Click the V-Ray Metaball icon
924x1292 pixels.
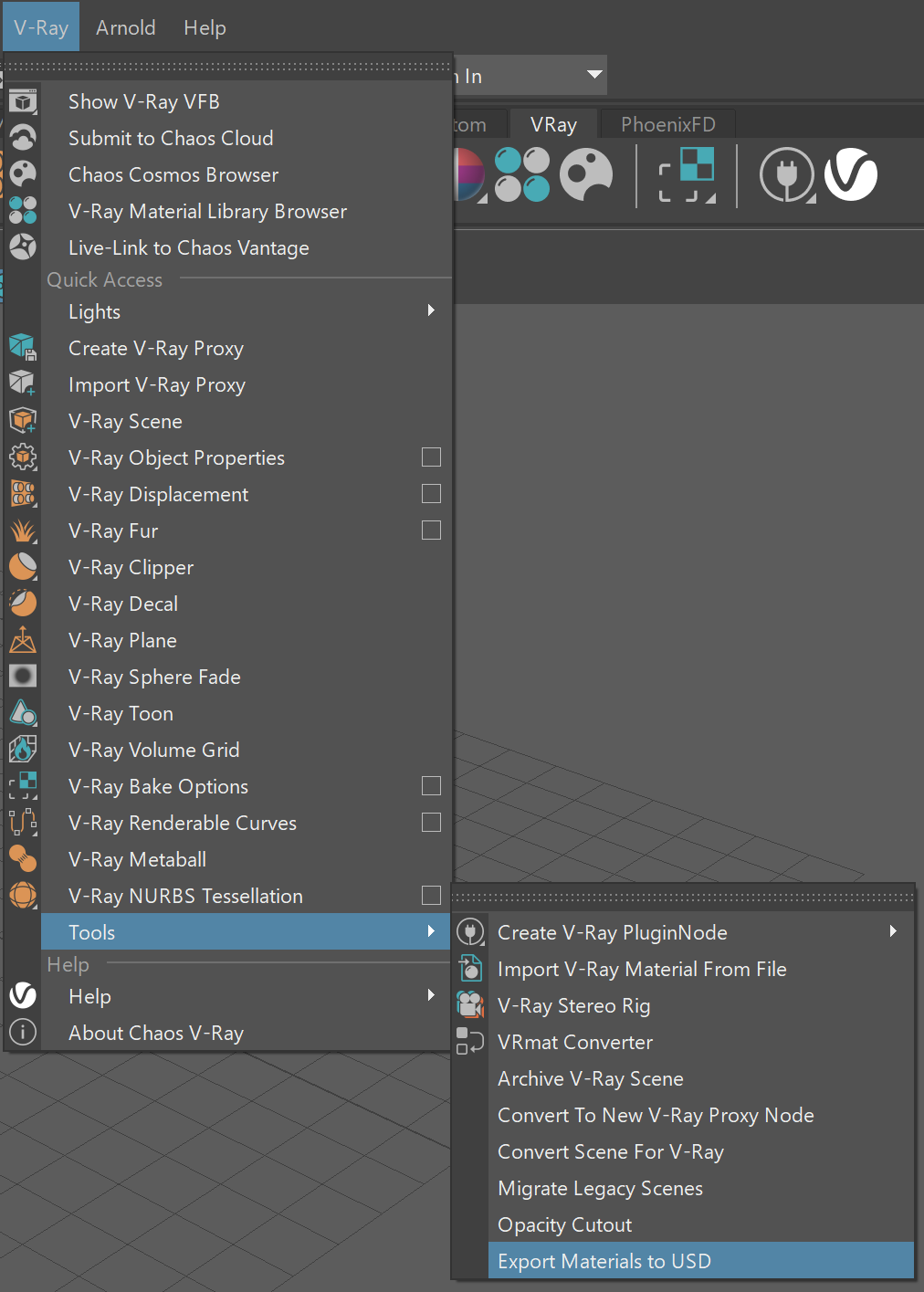tap(23, 859)
